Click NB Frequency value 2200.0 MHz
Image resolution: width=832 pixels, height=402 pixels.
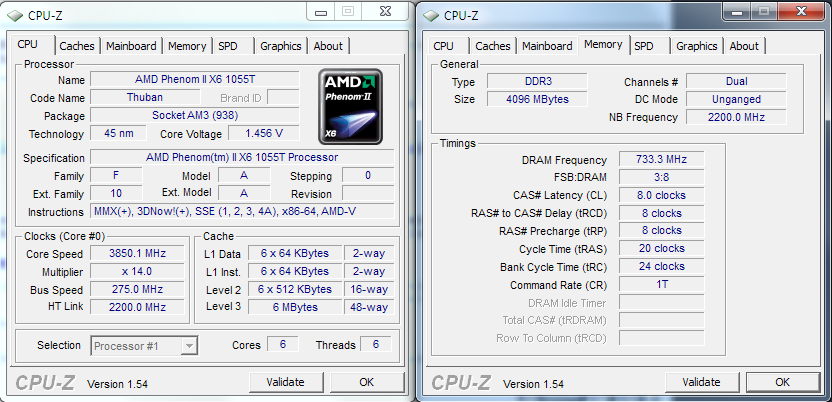pyautogui.click(x=736, y=117)
